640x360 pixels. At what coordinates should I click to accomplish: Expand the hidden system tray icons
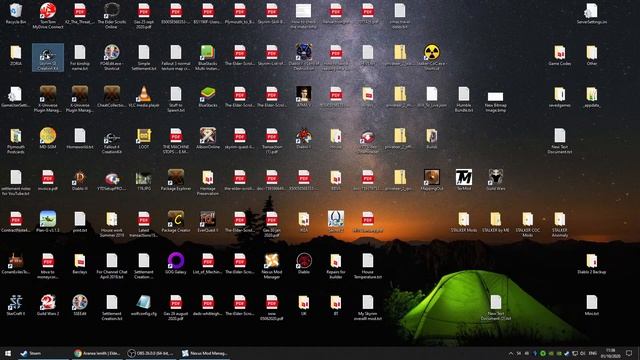[511, 353]
